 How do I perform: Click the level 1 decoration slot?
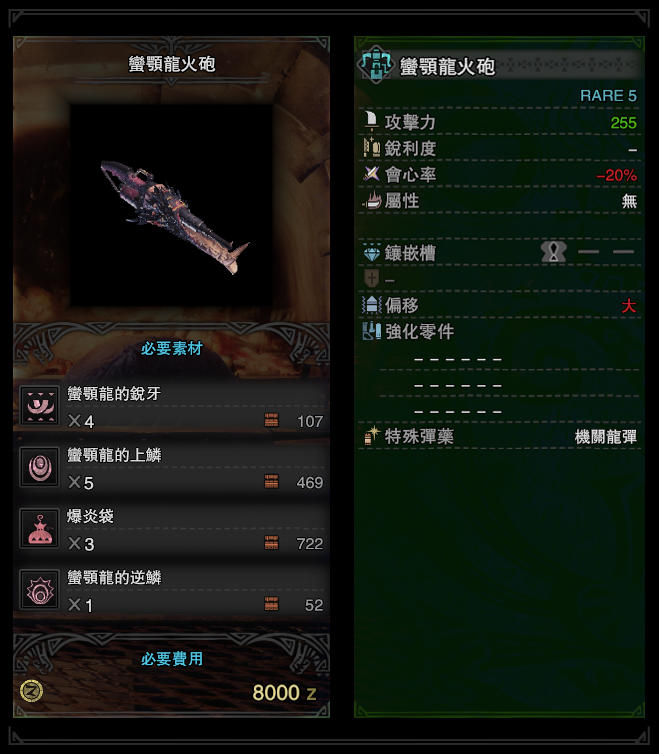click(x=554, y=252)
